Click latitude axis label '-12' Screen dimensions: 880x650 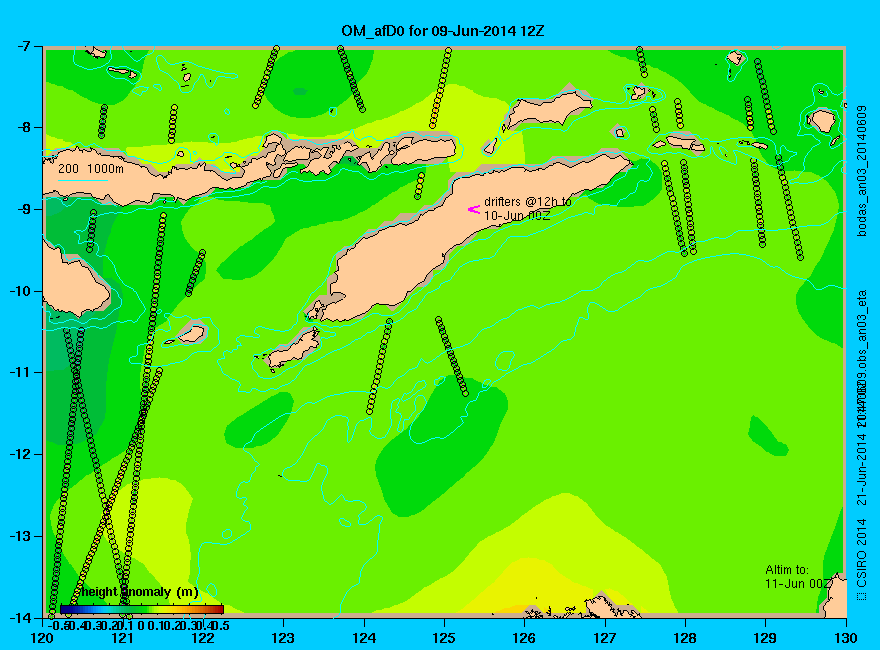click(x=19, y=454)
